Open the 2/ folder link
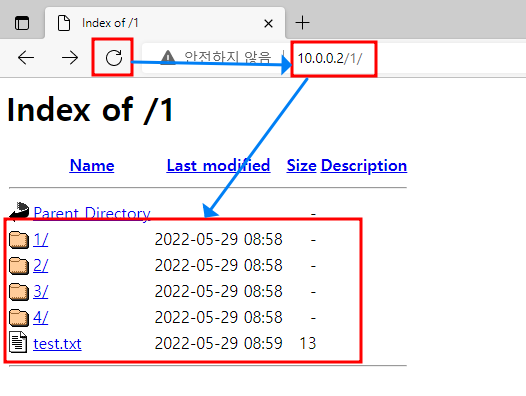 pyautogui.click(x=41, y=265)
